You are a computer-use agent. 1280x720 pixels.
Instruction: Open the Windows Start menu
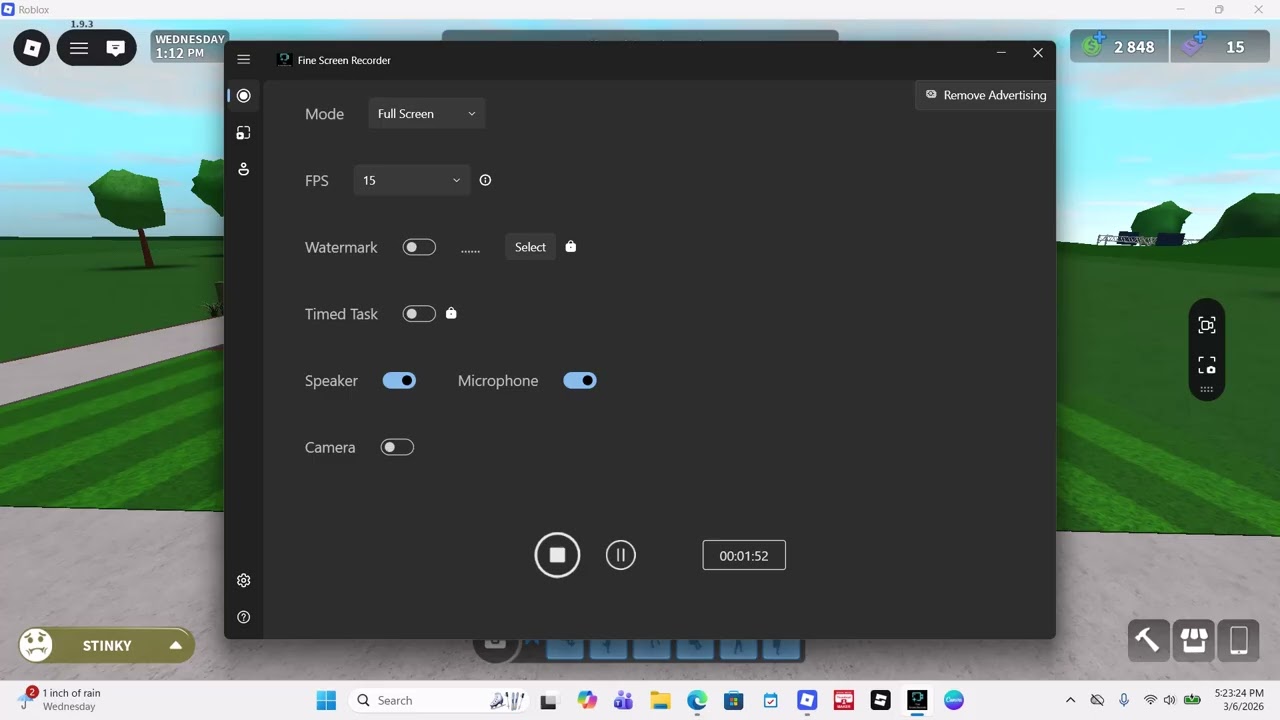326,700
